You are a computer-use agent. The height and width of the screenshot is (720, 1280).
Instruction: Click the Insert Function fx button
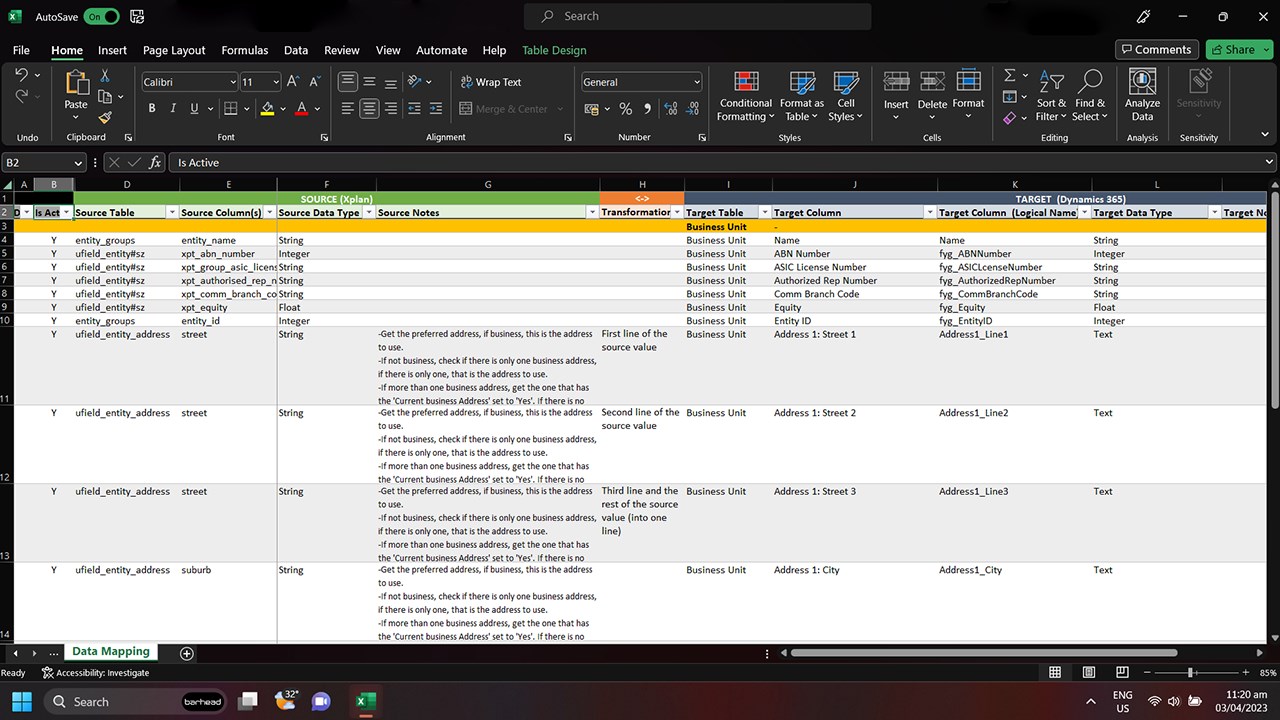pos(155,162)
